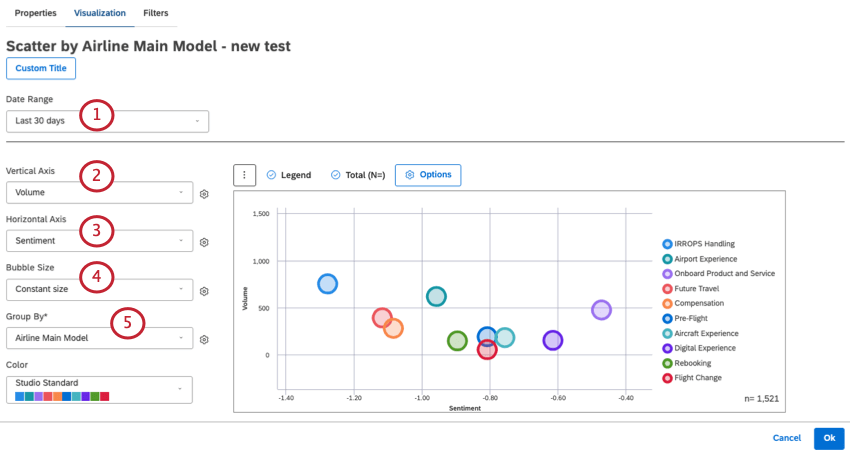Image resolution: width=850 pixels, height=452 pixels.
Task: Click the Flight Change legend marker
Action: coord(667,378)
